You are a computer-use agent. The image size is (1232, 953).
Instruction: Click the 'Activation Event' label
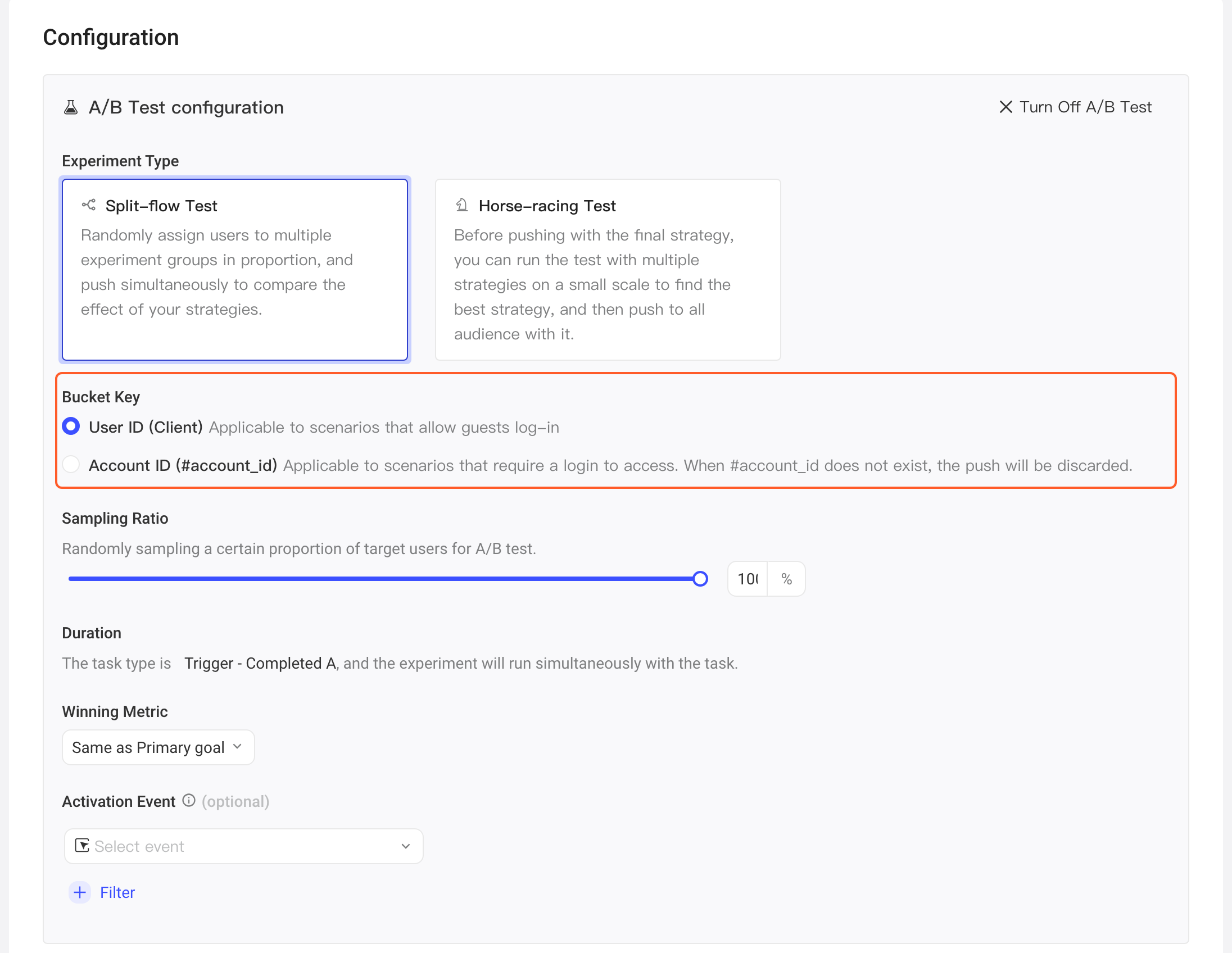pos(119,801)
